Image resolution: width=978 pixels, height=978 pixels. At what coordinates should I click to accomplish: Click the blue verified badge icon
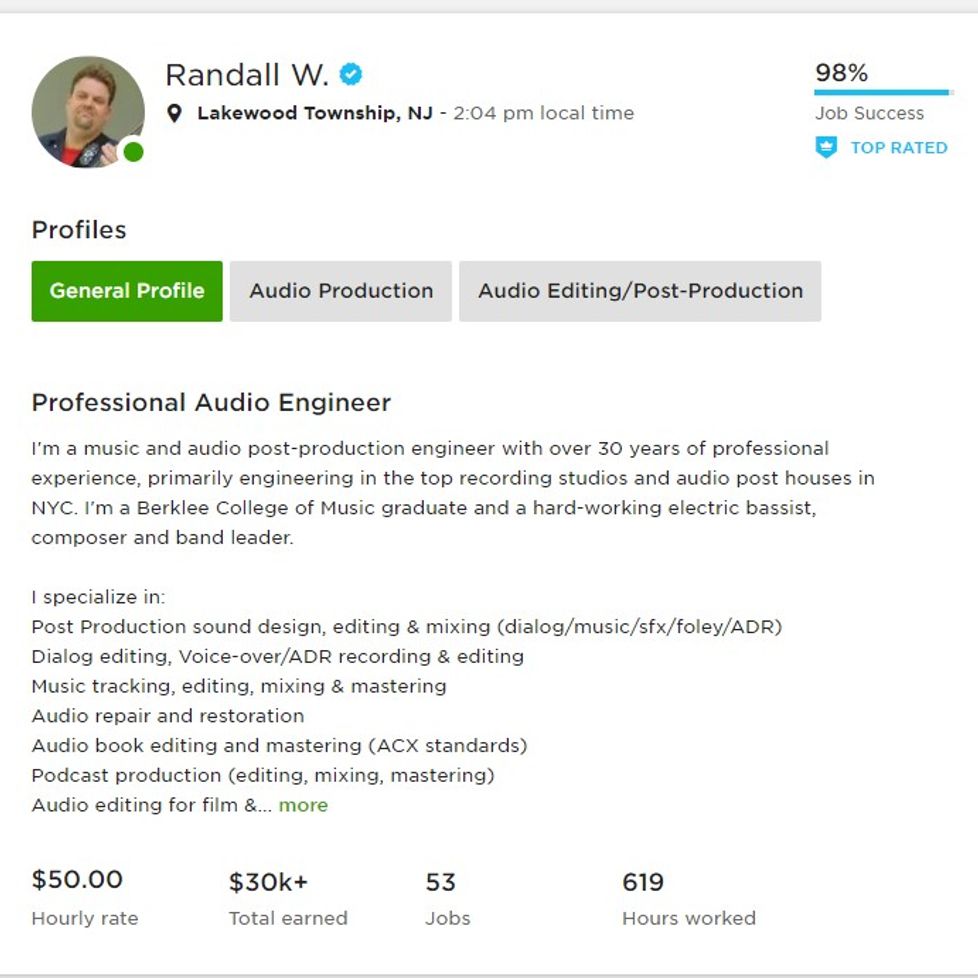pyautogui.click(x=351, y=74)
